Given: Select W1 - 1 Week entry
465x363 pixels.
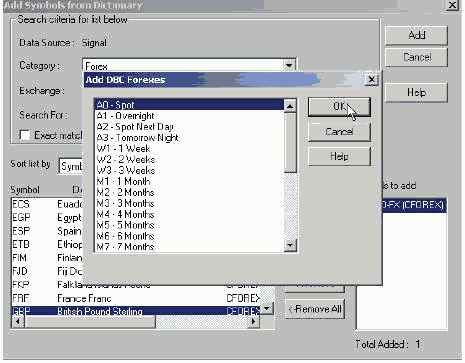Looking at the screenshot, I should pyautogui.click(x=189, y=149).
